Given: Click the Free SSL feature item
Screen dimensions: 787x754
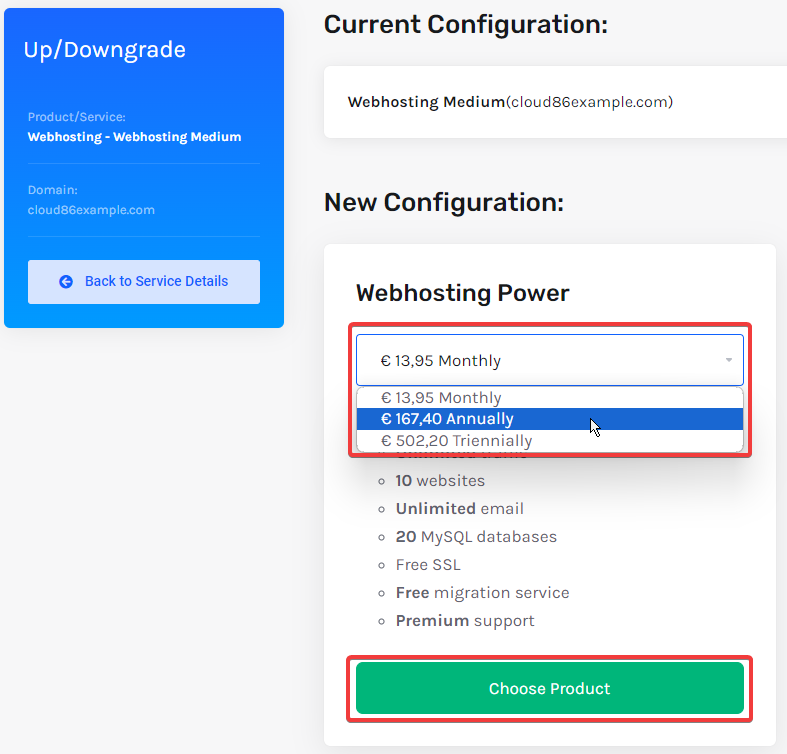Looking at the screenshot, I should coord(428,565).
